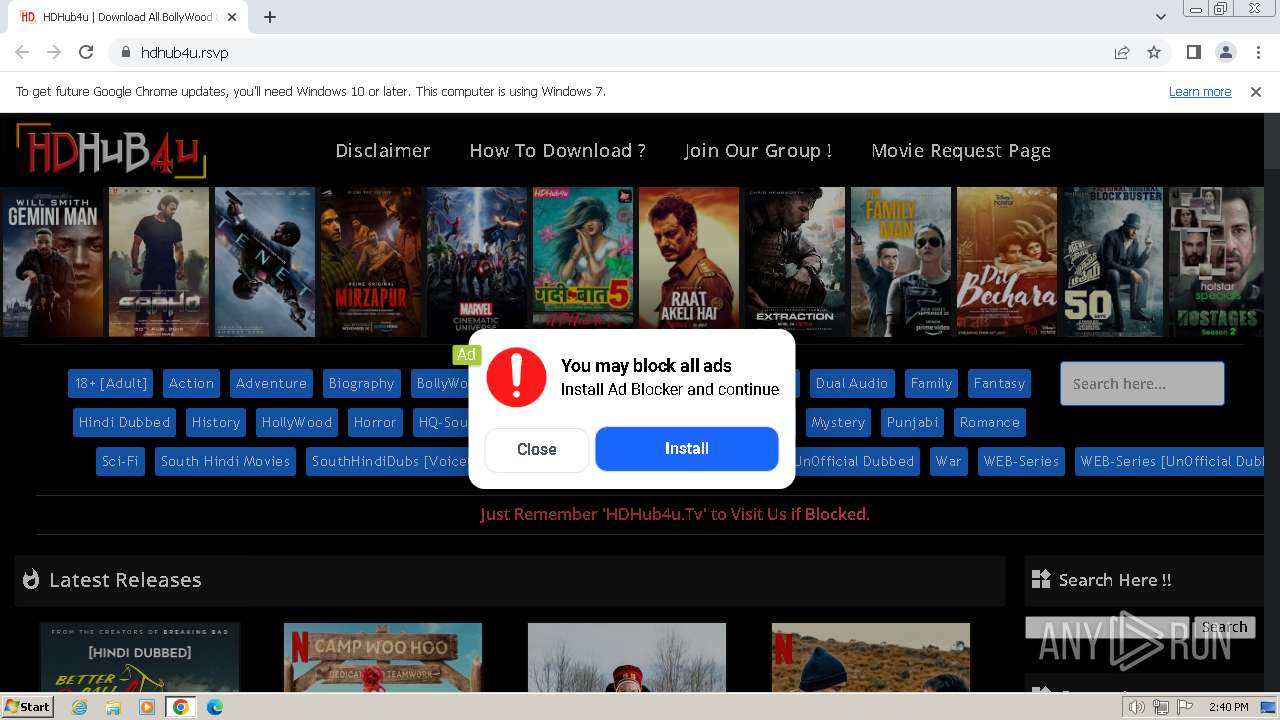Launch Microsoft Edge from the taskbar
1280x720 pixels.
click(x=215, y=707)
